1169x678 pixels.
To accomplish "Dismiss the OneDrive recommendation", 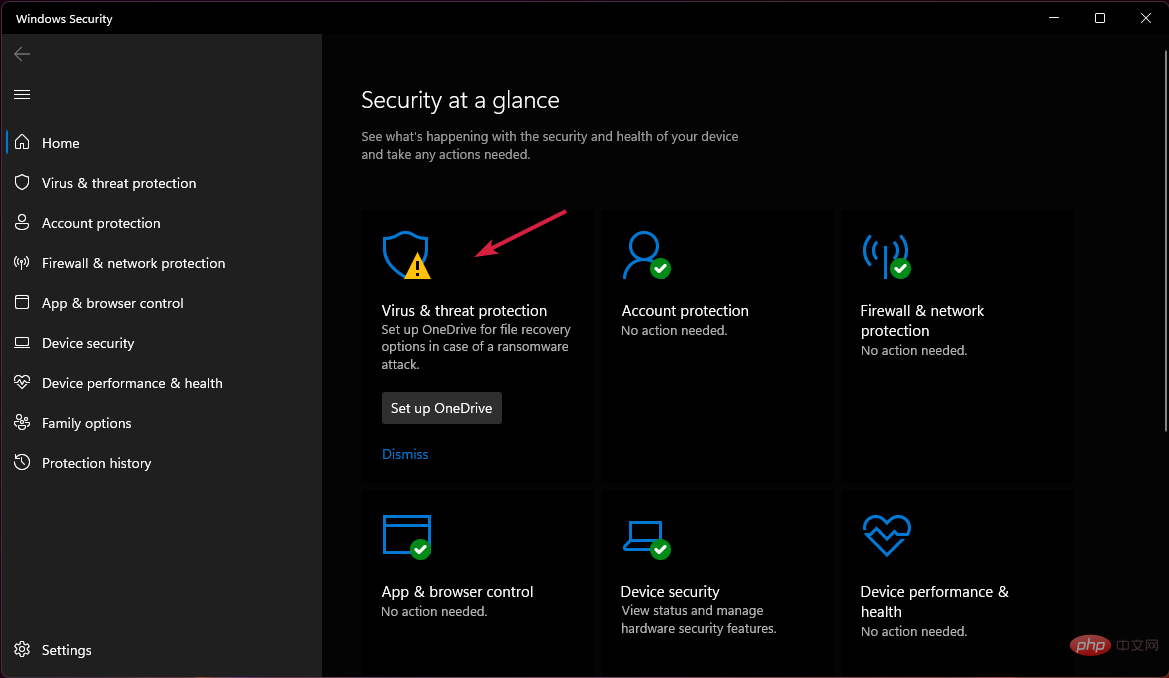I will pos(405,453).
